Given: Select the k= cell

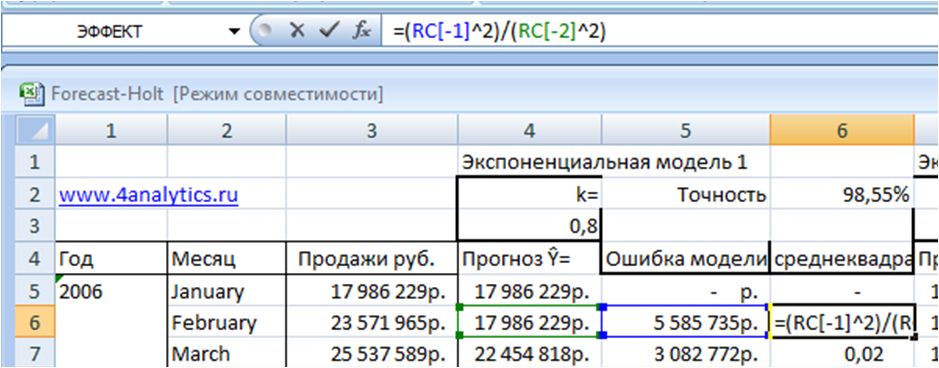Looking at the screenshot, I should click(529, 194).
